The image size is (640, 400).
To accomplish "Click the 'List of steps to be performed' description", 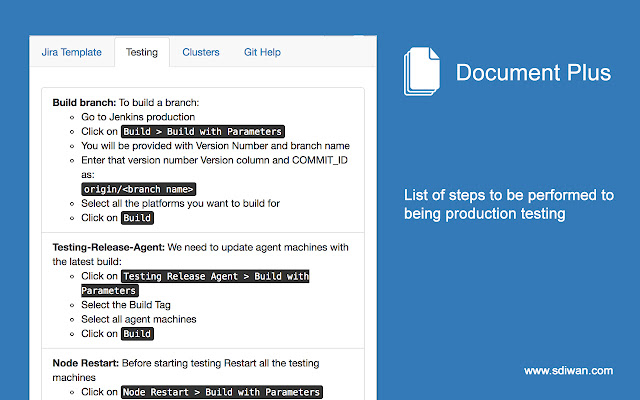I will (x=509, y=204).
